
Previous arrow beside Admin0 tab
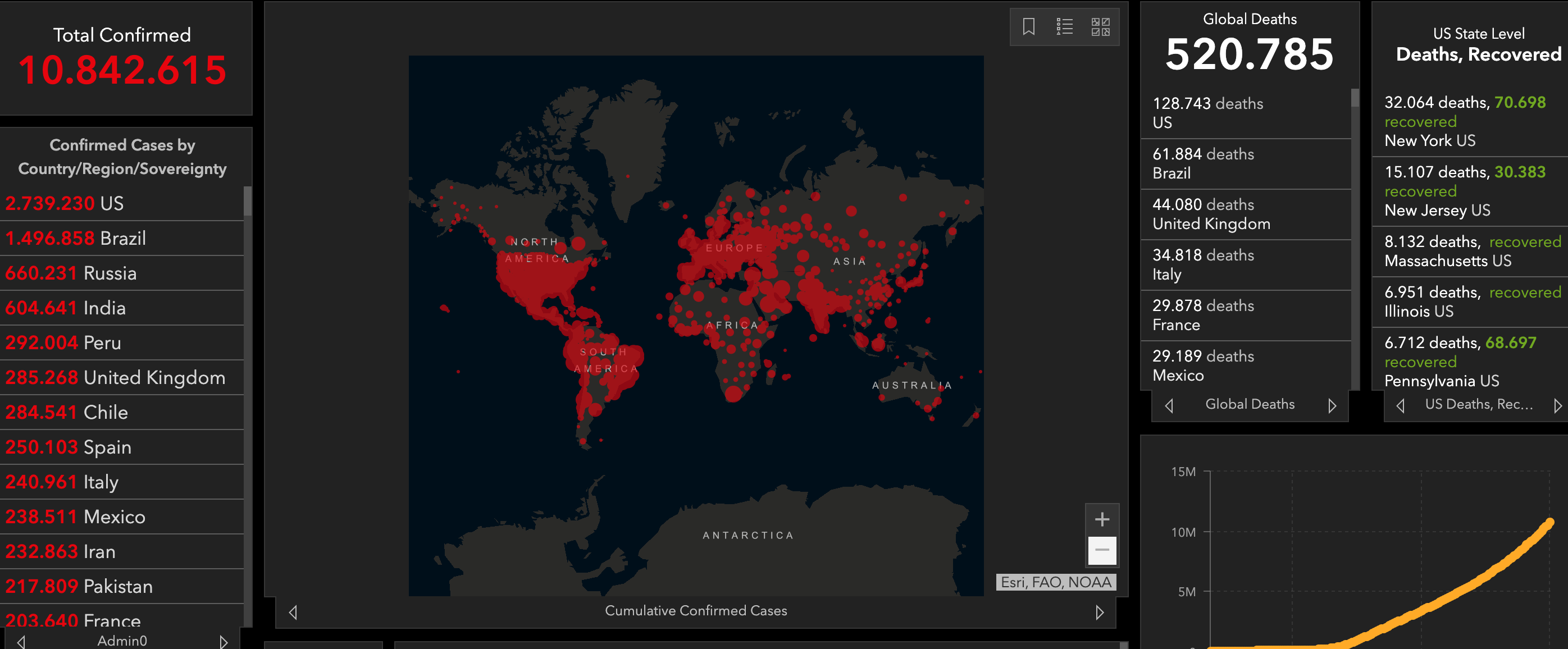(21, 641)
